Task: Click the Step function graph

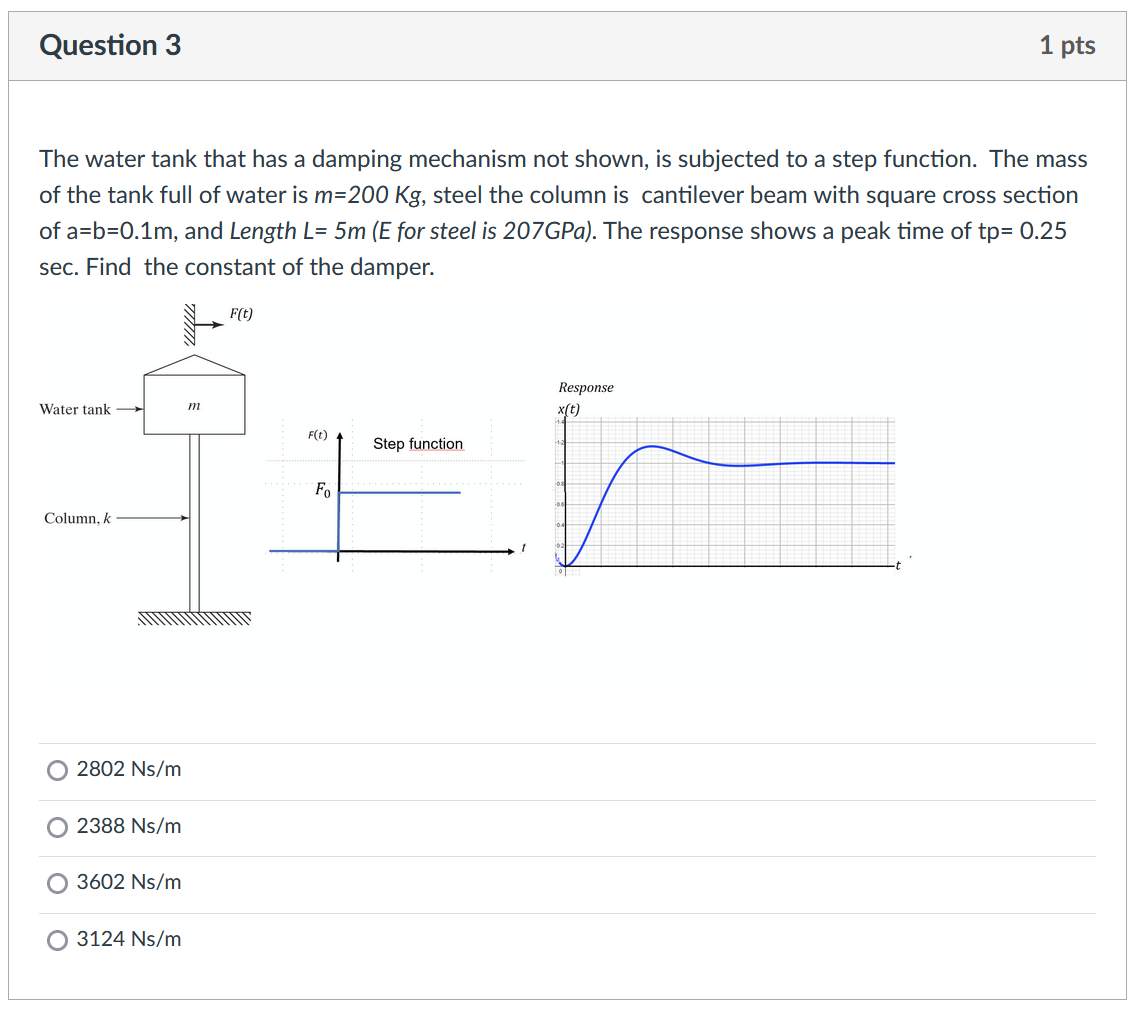Action: point(395,495)
